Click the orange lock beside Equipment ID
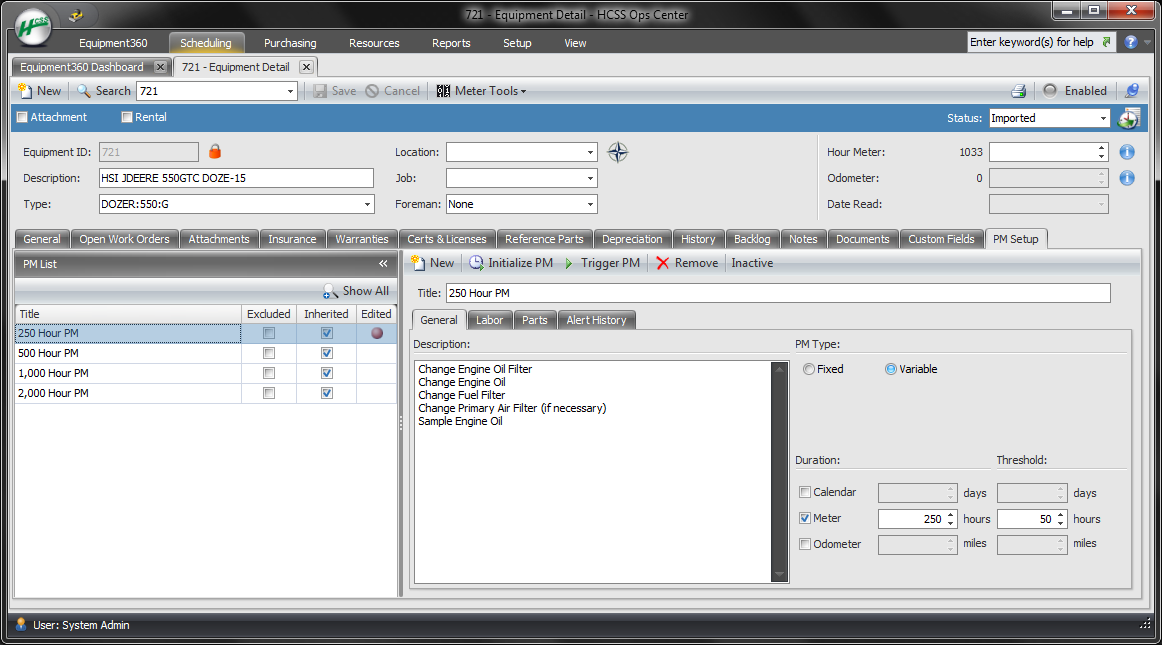1162x645 pixels. pos(215,151)
